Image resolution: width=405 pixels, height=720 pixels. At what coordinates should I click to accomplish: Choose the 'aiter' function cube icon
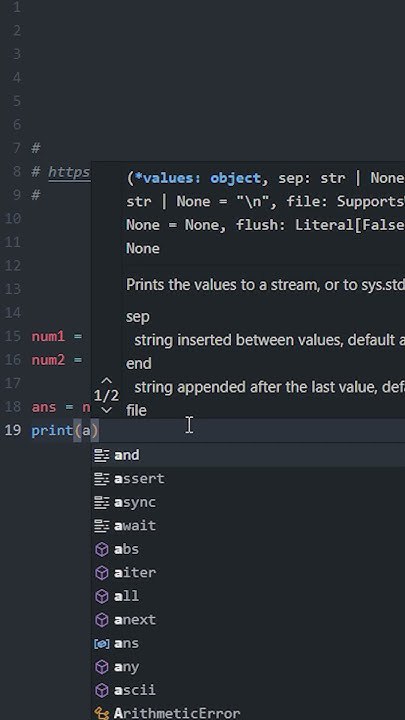tap(101, 573)
